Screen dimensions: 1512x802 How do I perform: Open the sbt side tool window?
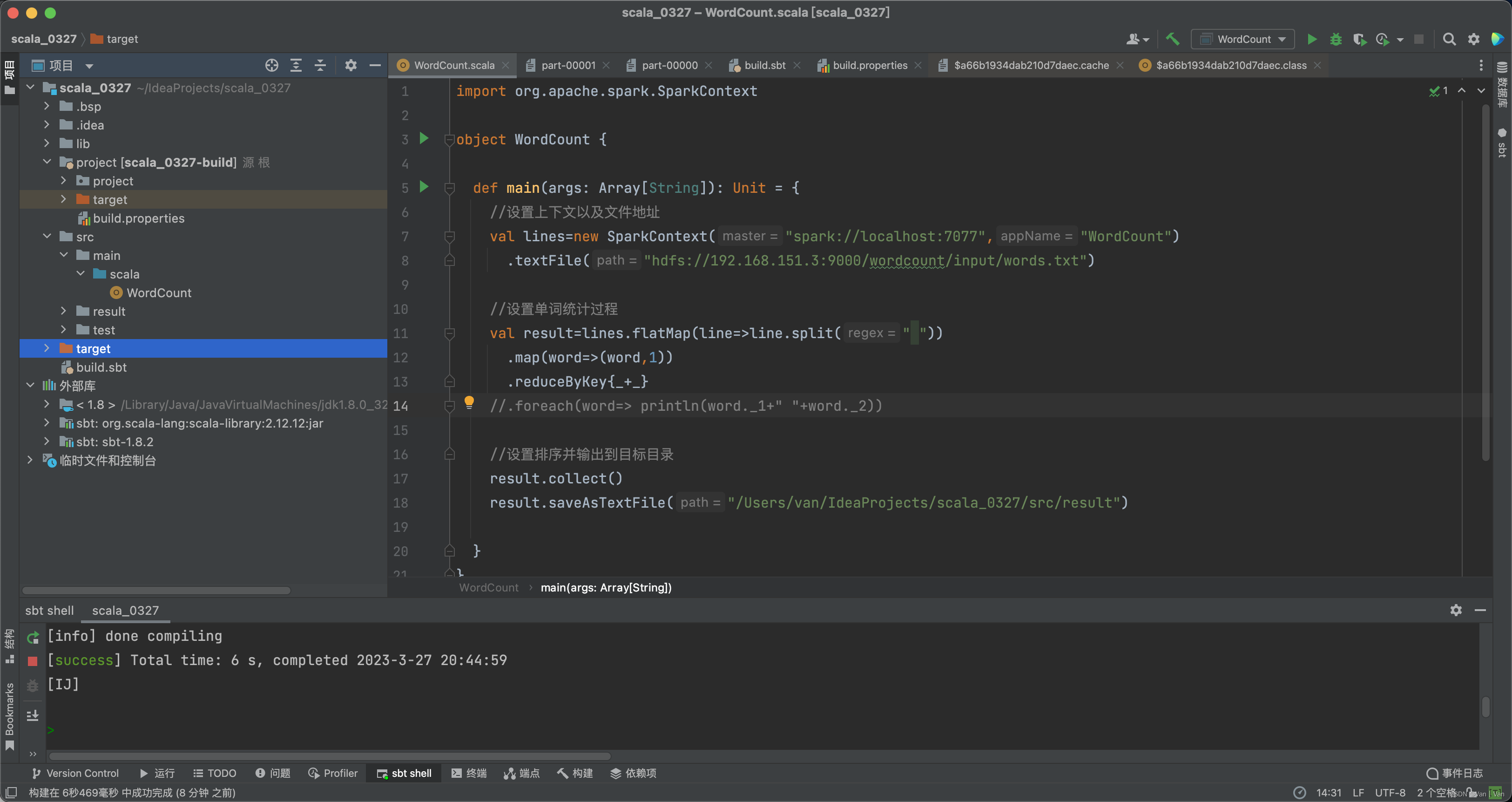coord(1502,143)
